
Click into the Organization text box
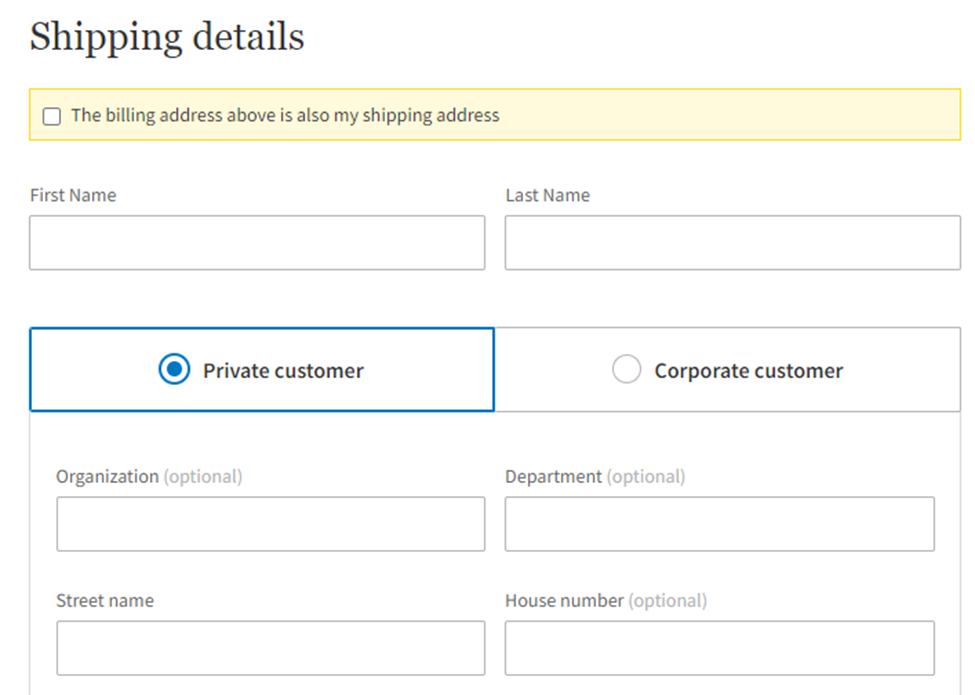pos(270,524)
